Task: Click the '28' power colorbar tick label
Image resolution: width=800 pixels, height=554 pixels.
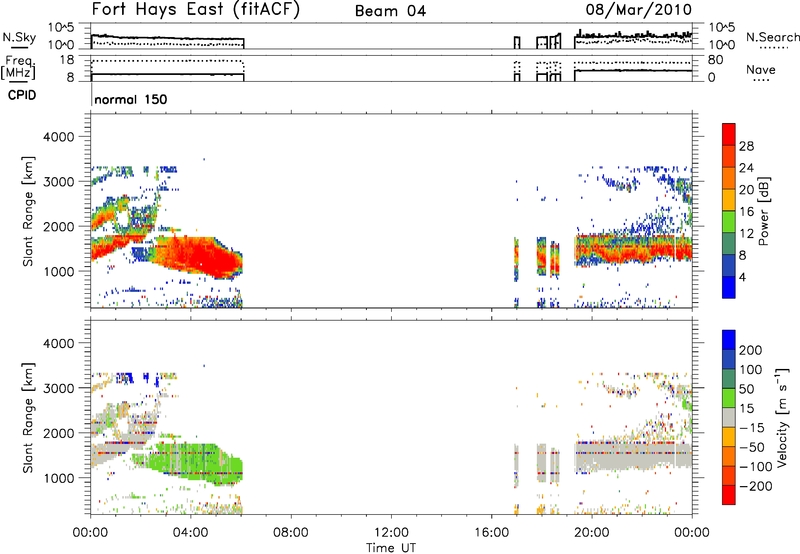Action: [746, 146]
